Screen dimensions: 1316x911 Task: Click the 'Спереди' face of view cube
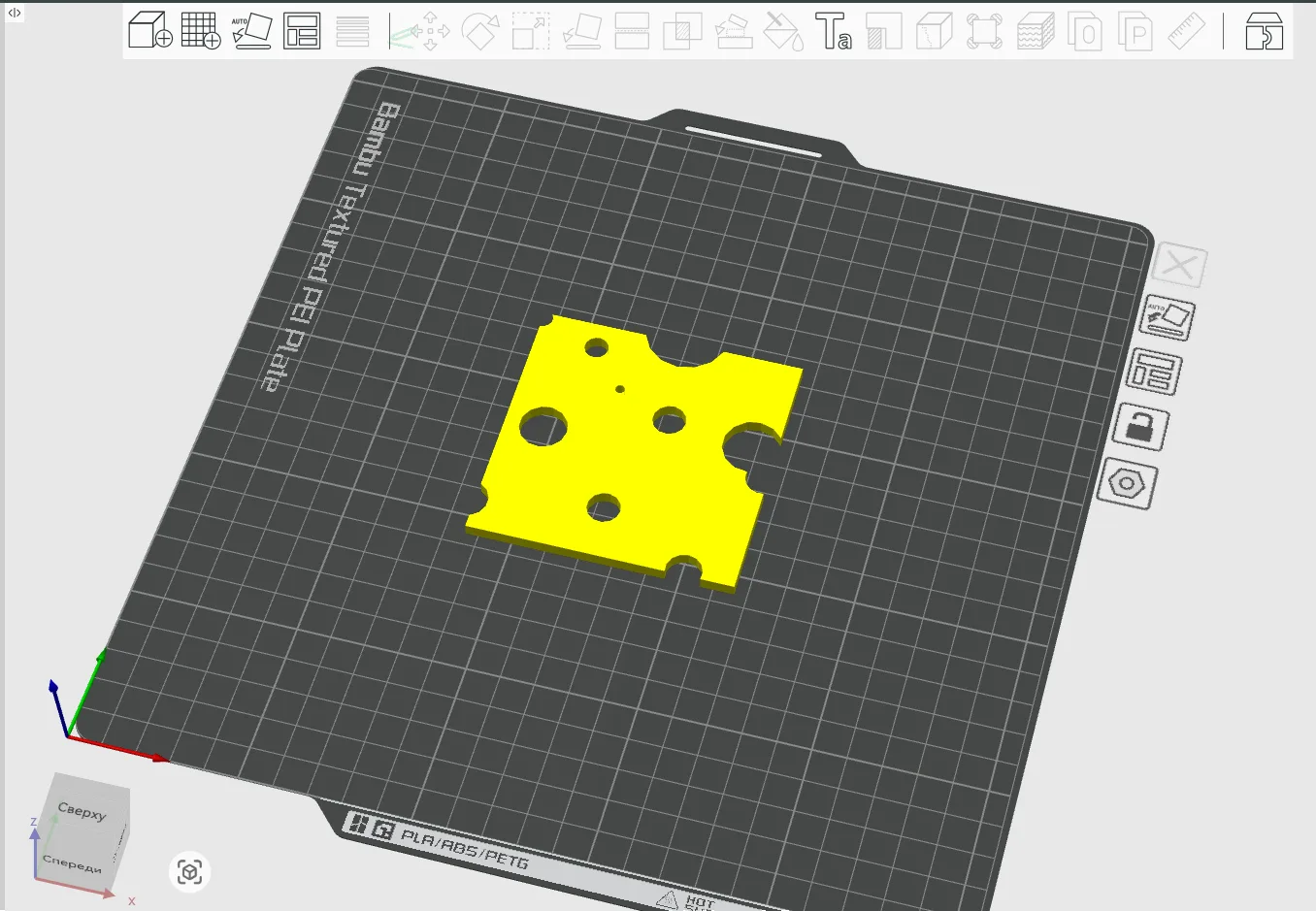pyautogui.click(x=74, y=862)
